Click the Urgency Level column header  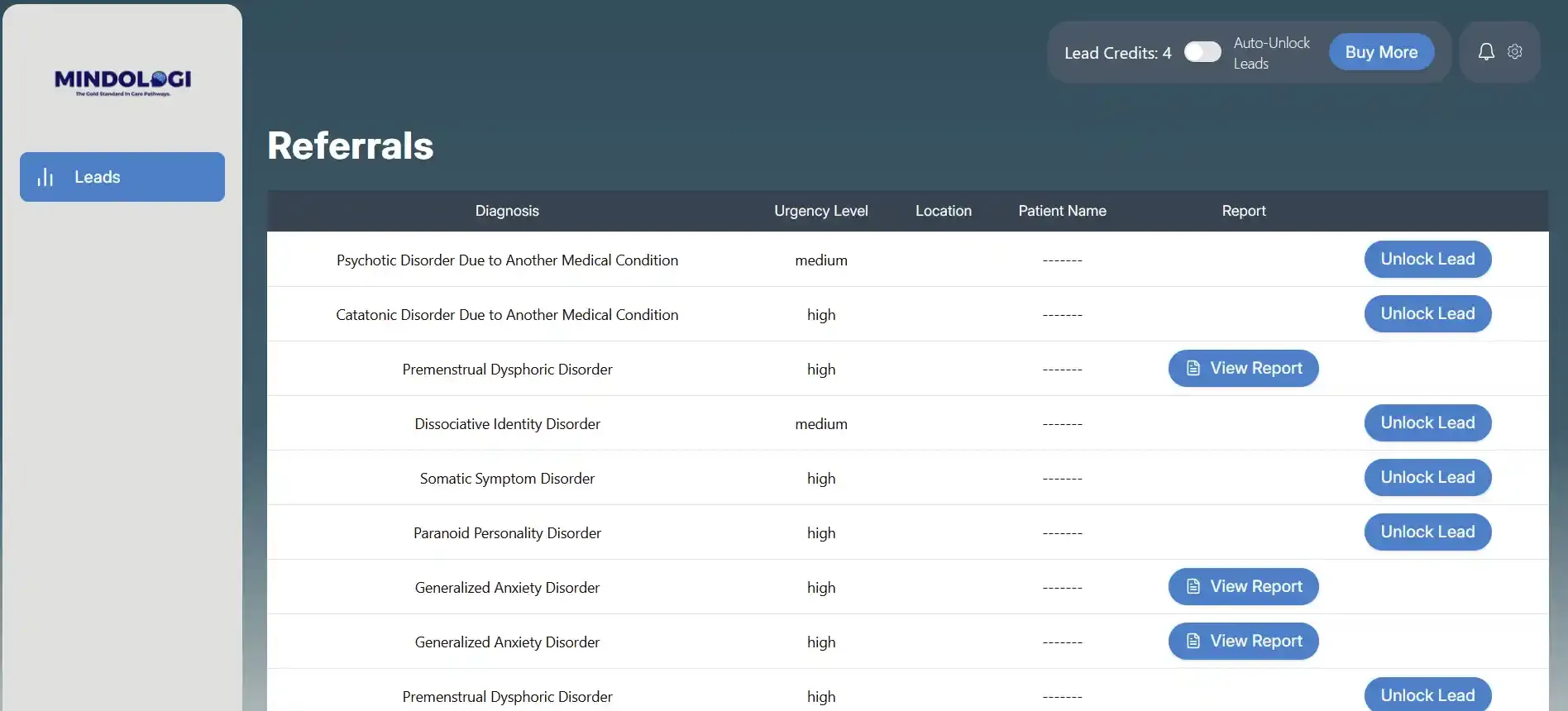(x=821, y=211)
